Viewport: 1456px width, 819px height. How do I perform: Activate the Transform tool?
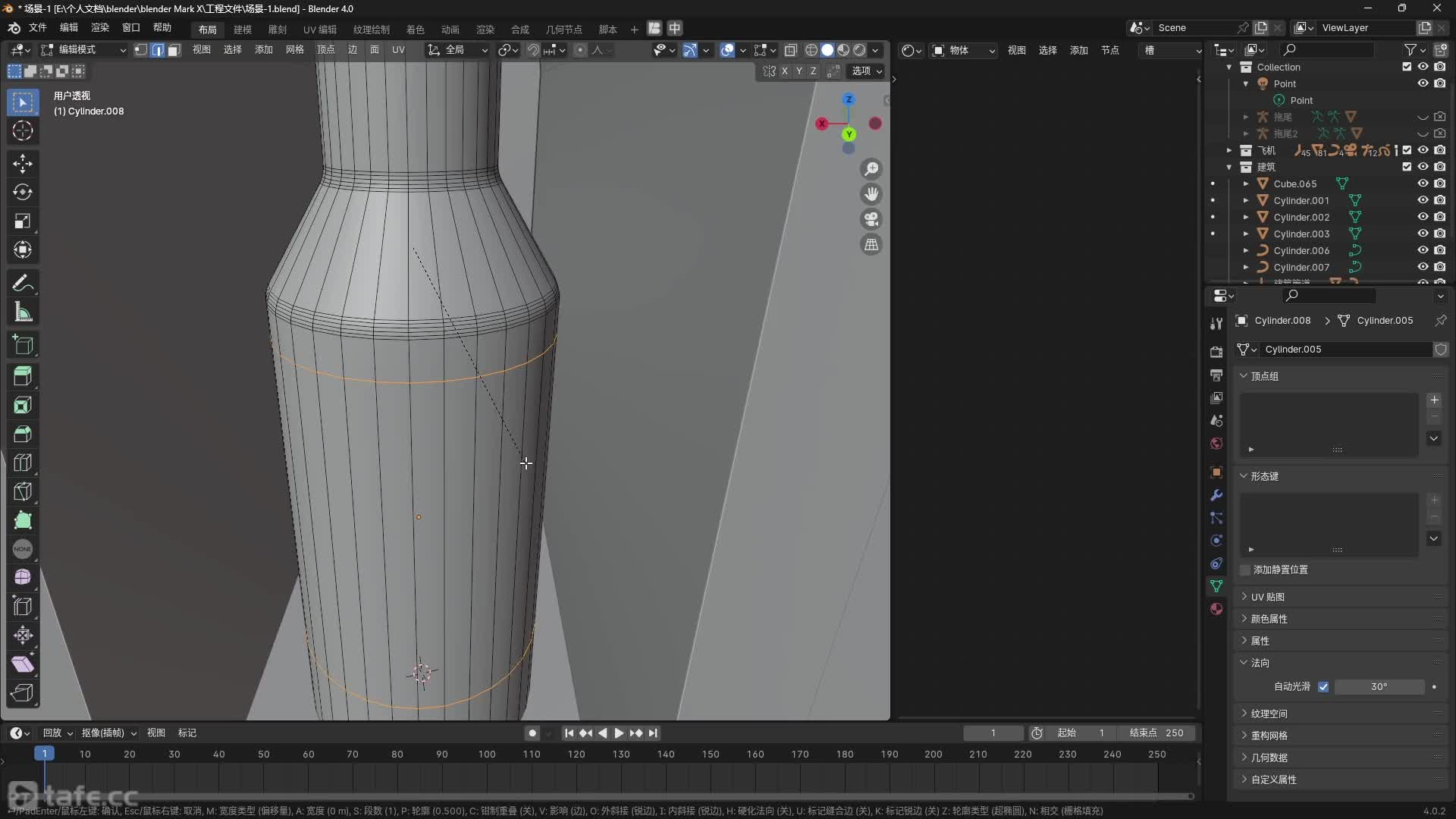(x=23, y=249)
